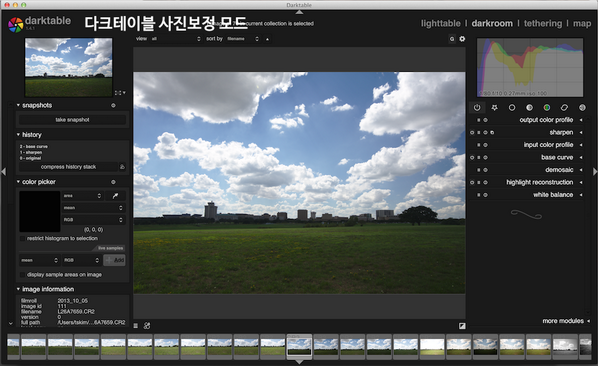Toggle the sharpen module on/off
The height and width of the screenshot is (366, 598).
472,133
